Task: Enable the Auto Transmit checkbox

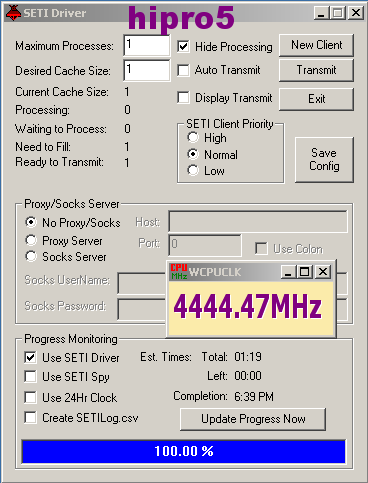Action: coord(183,70)
